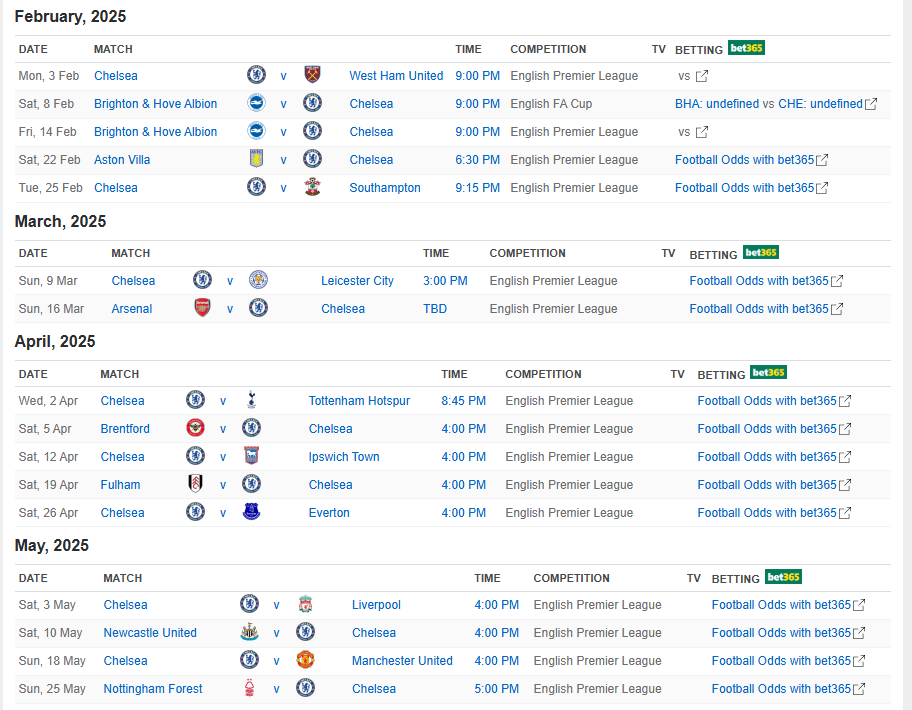Image resolution: width=912 pixels, height=710 pixels.
Task: Click the 'v' link in Everton row
Action: click(x=223, y=513)
